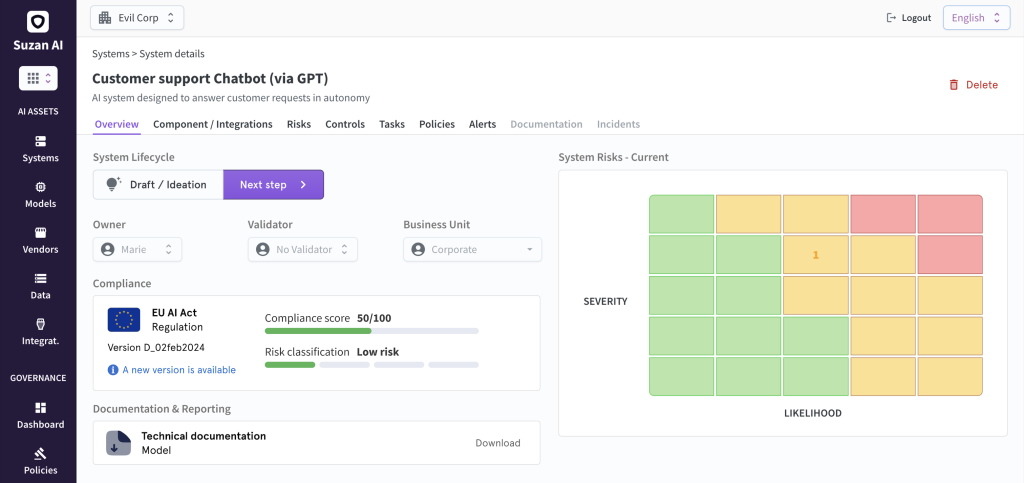
Task: Switch to the Component / Integrations tab
Action: 212,125
